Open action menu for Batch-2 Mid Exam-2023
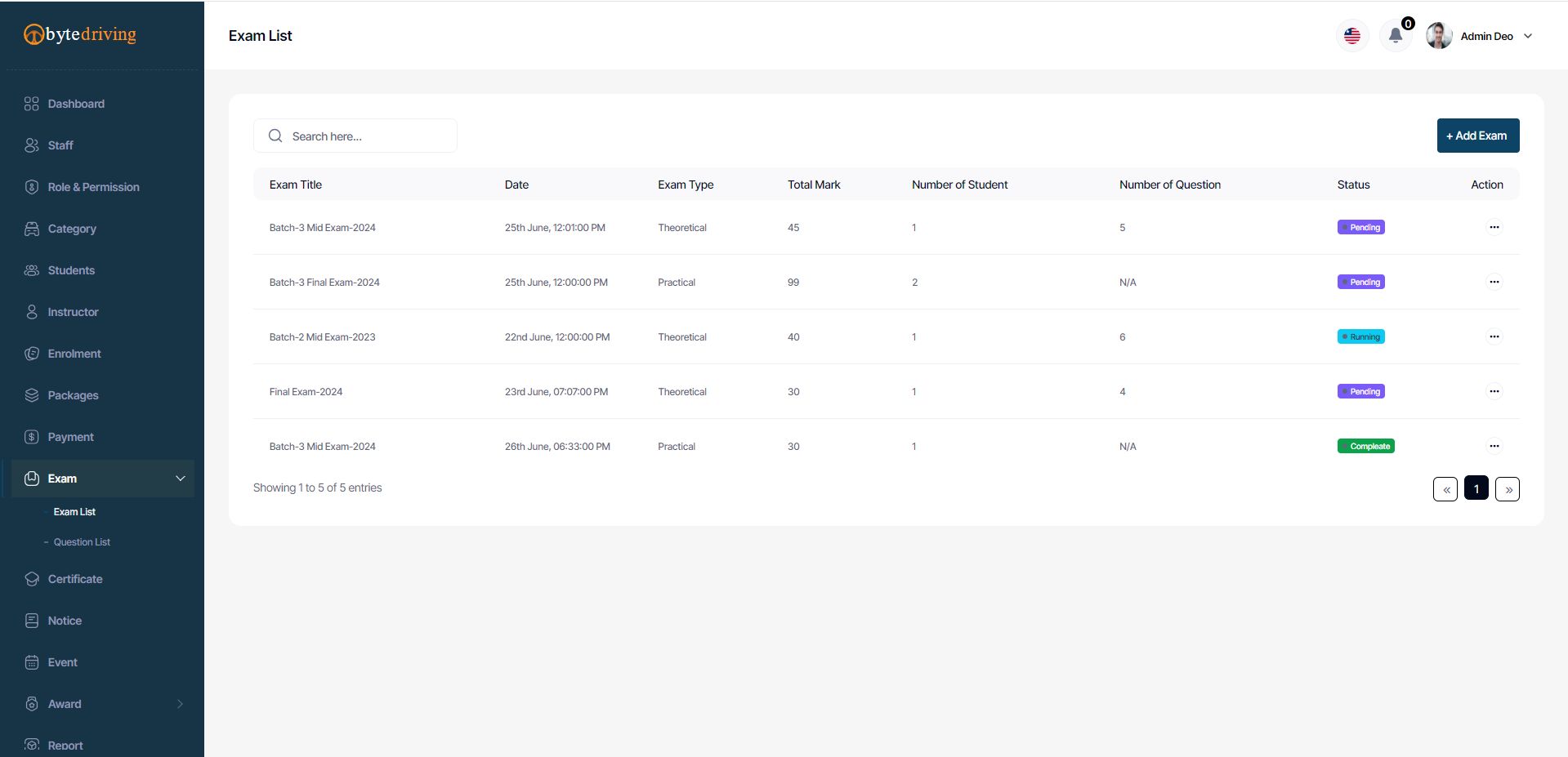This screenshot has height=757, width=1568. (x=1494, y=336)
